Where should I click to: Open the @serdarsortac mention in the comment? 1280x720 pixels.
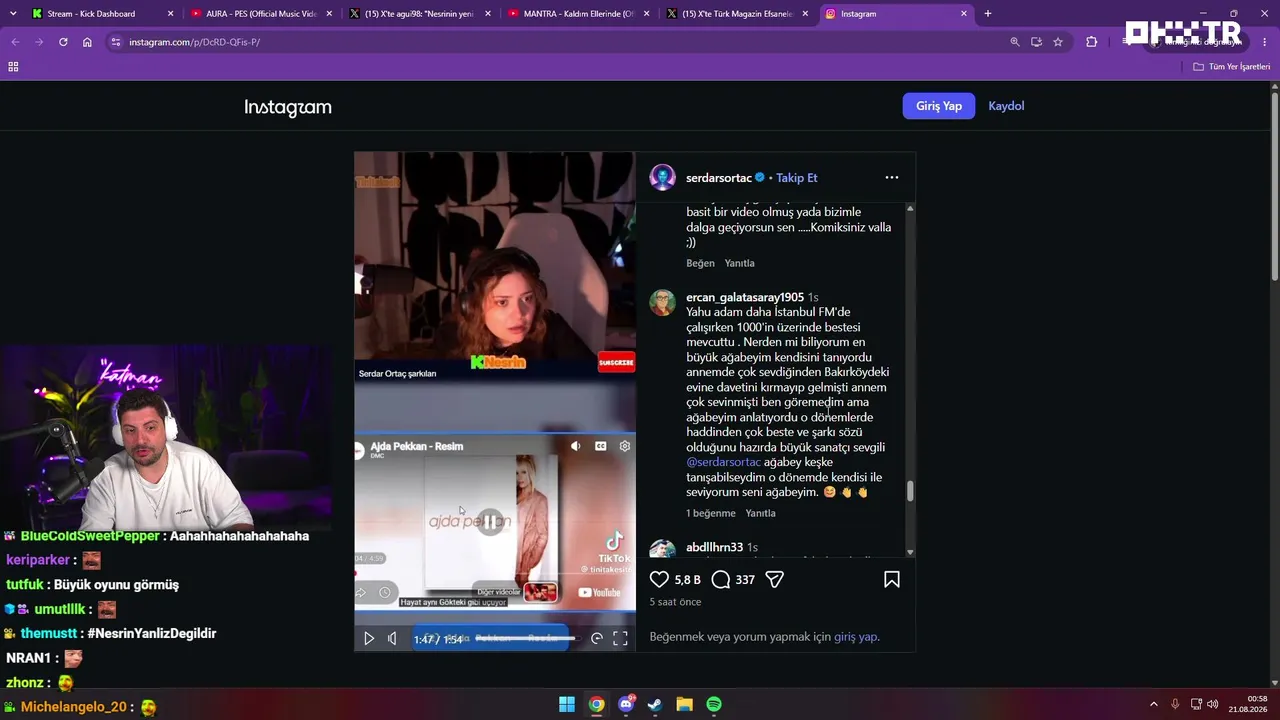tap(723, 462)
